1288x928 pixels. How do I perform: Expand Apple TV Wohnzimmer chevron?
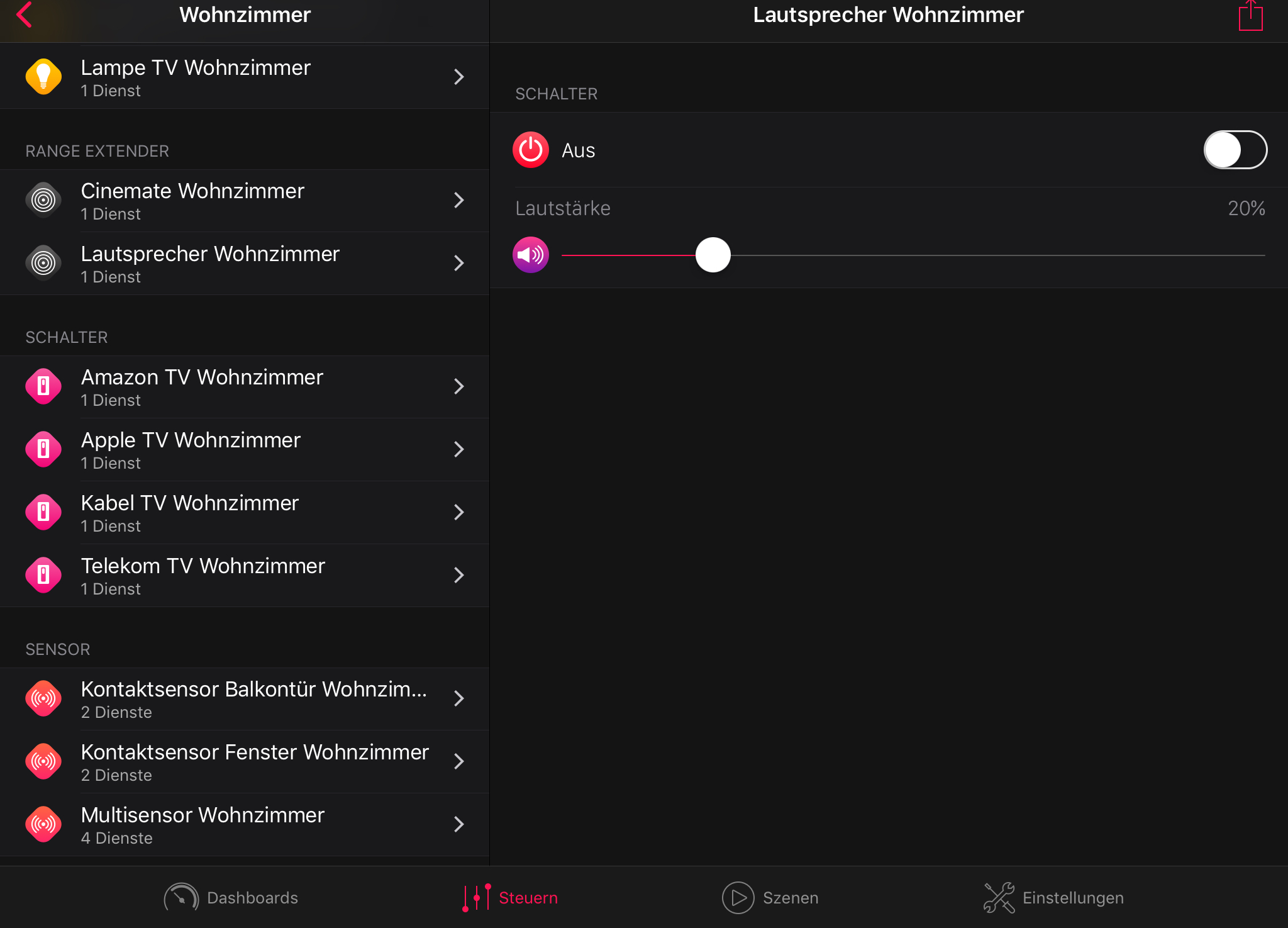pos(458,449)
